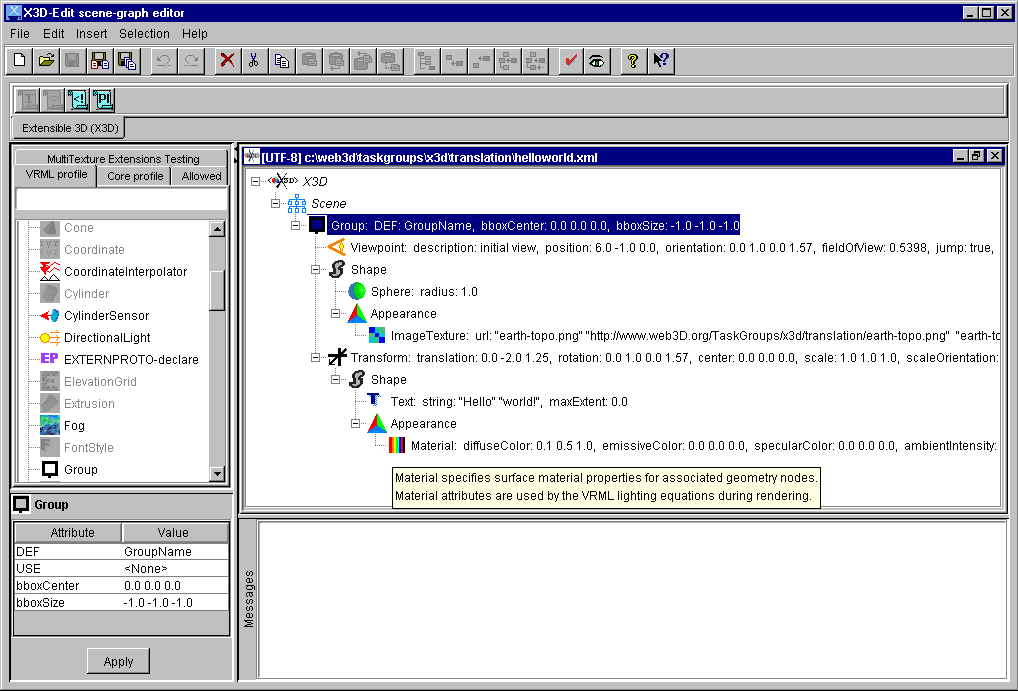Select DirectionalLight in the node palette
The image size is (1018, 691).
click(x=107, y=338)
